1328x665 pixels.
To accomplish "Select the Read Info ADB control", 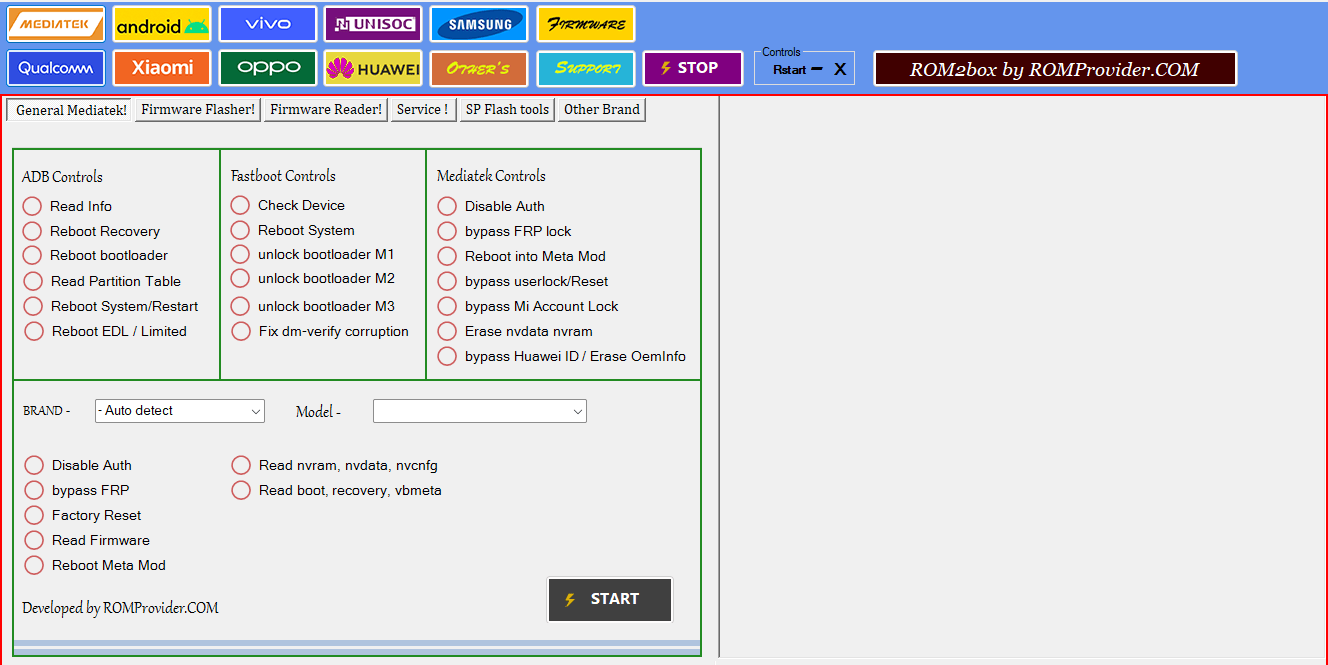I will [32, 205].
